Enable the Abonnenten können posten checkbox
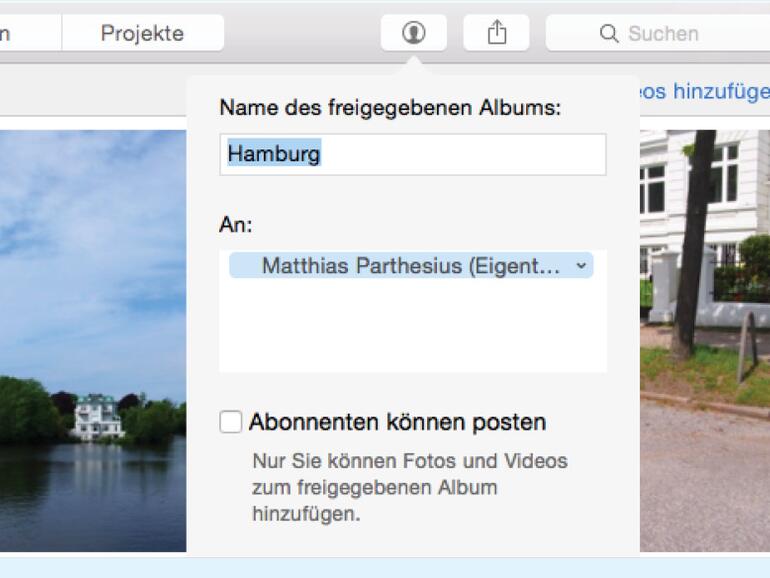Viewport: 770px width, 578px height. tap(231, 422)
